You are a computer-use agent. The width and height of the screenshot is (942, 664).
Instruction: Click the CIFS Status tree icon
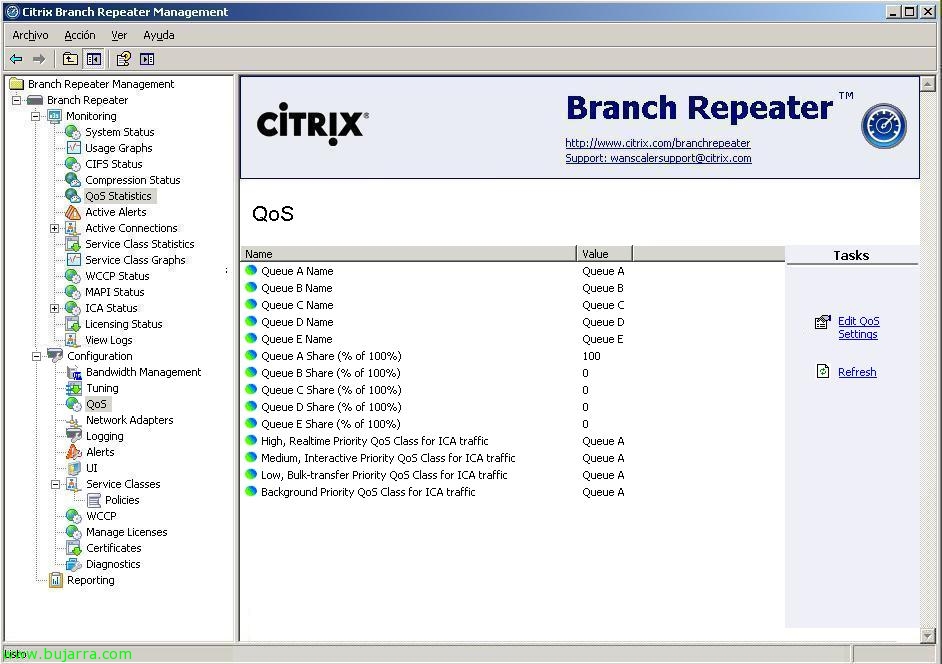pos(73,163)
